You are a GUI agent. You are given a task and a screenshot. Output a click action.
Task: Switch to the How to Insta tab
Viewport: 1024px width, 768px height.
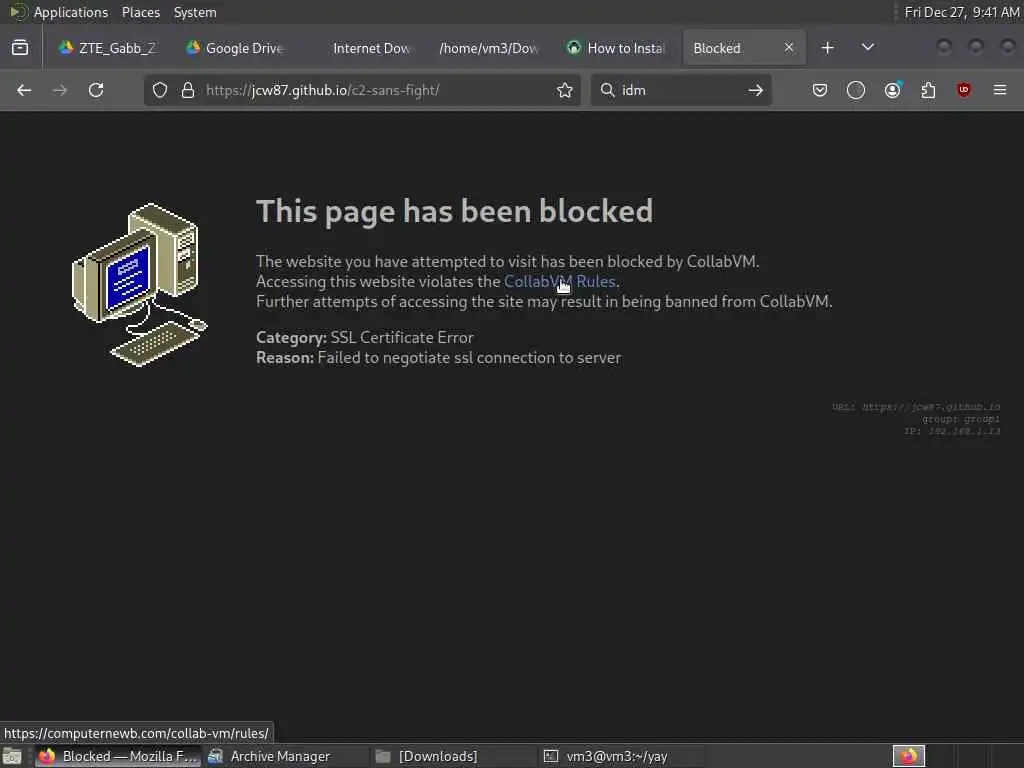(x=616, y=48)
